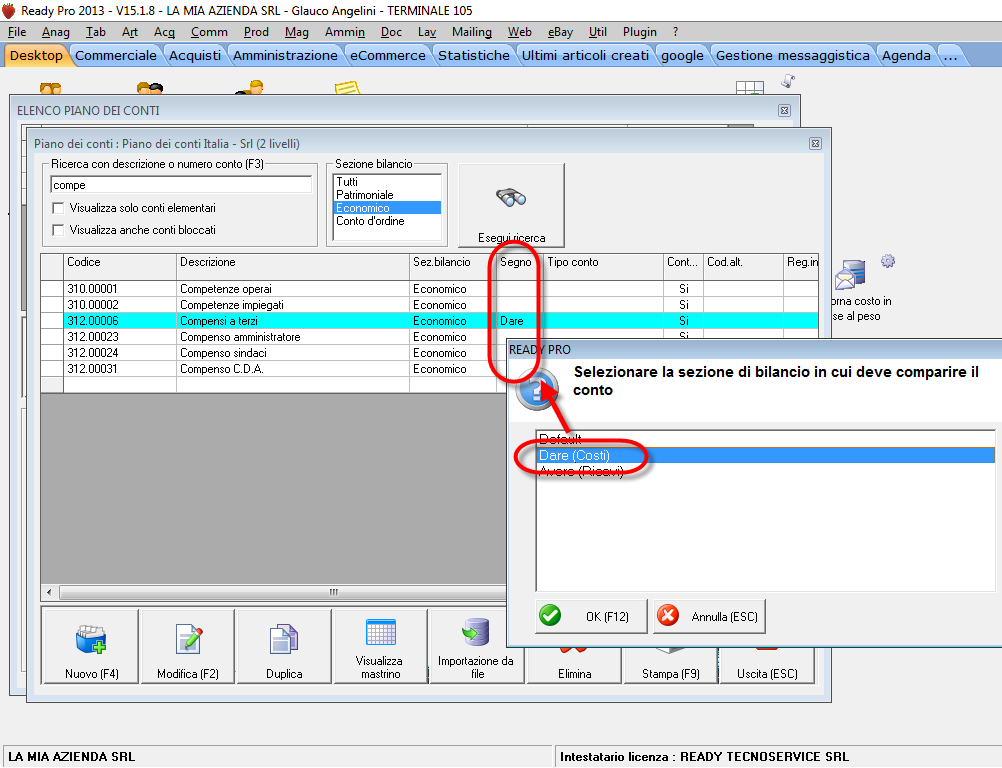Open the ? help menu
This screenshot has height=768, width=1002.
[675, 32]
